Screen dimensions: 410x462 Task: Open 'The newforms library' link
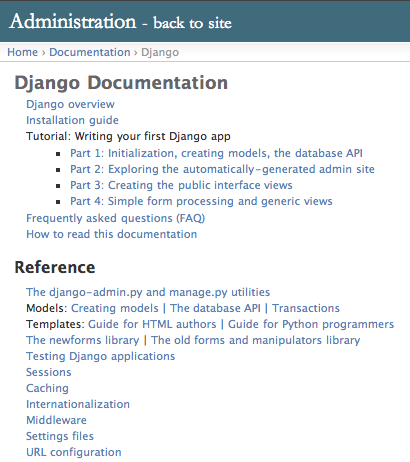(83, 340)
